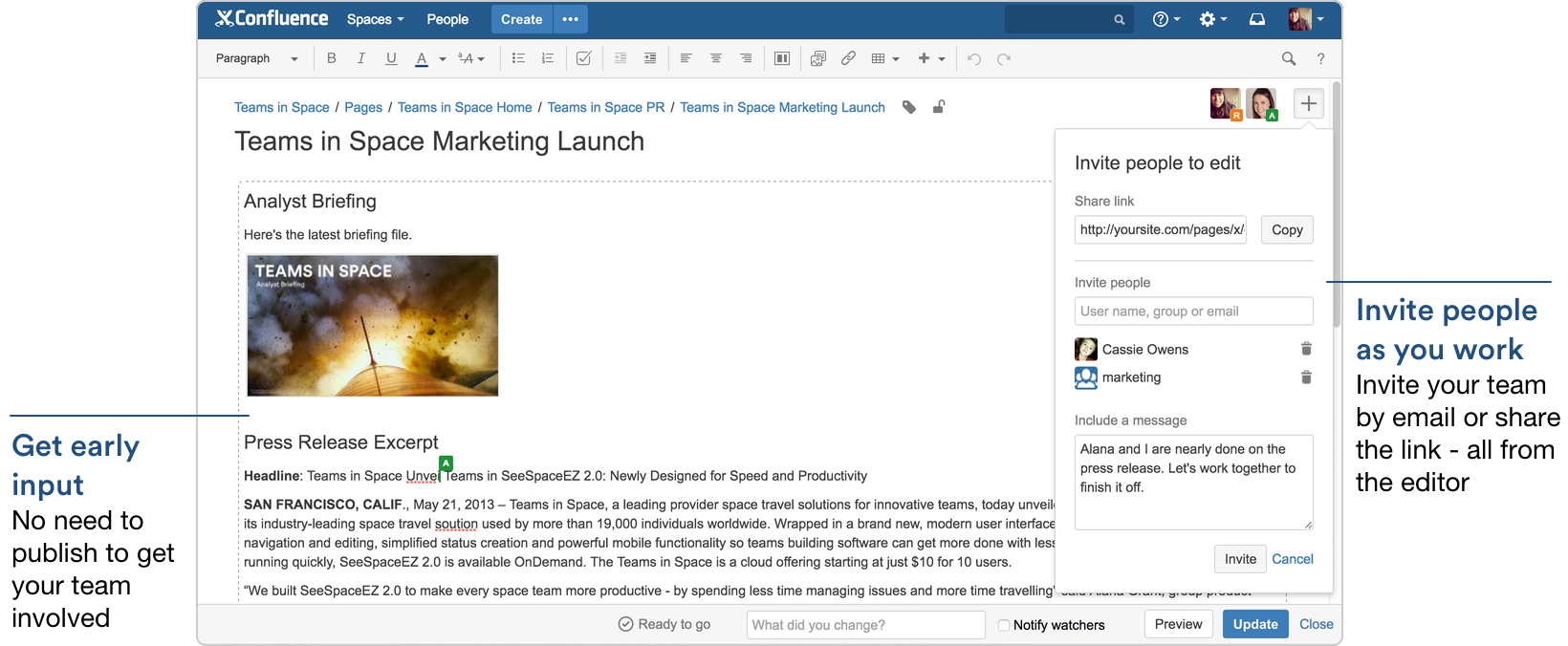The image size is (1568, 646).
Task: Open the user profile menu
Action: tap(1306, 19)
